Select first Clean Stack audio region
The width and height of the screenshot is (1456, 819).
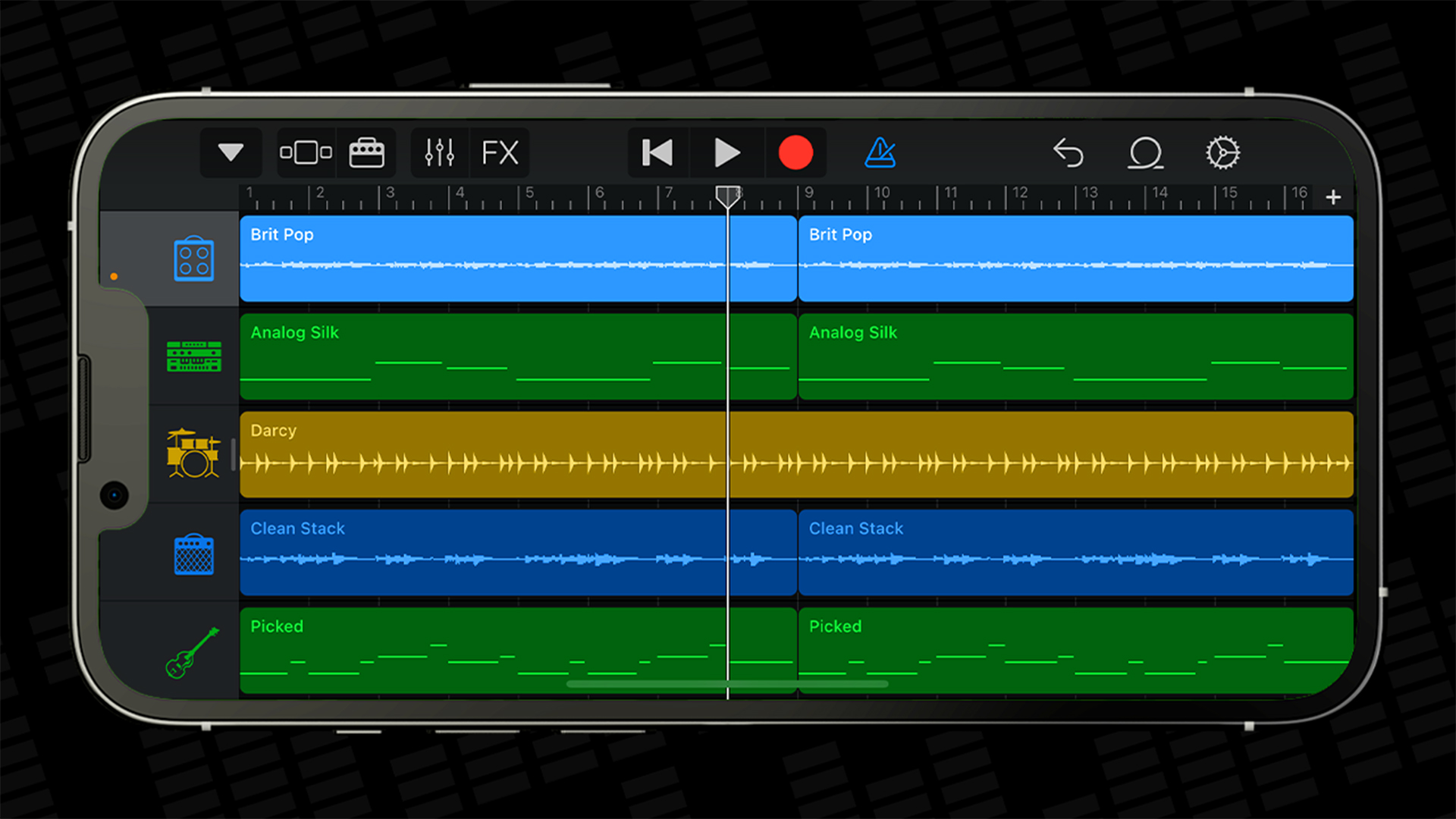point(518,552)
